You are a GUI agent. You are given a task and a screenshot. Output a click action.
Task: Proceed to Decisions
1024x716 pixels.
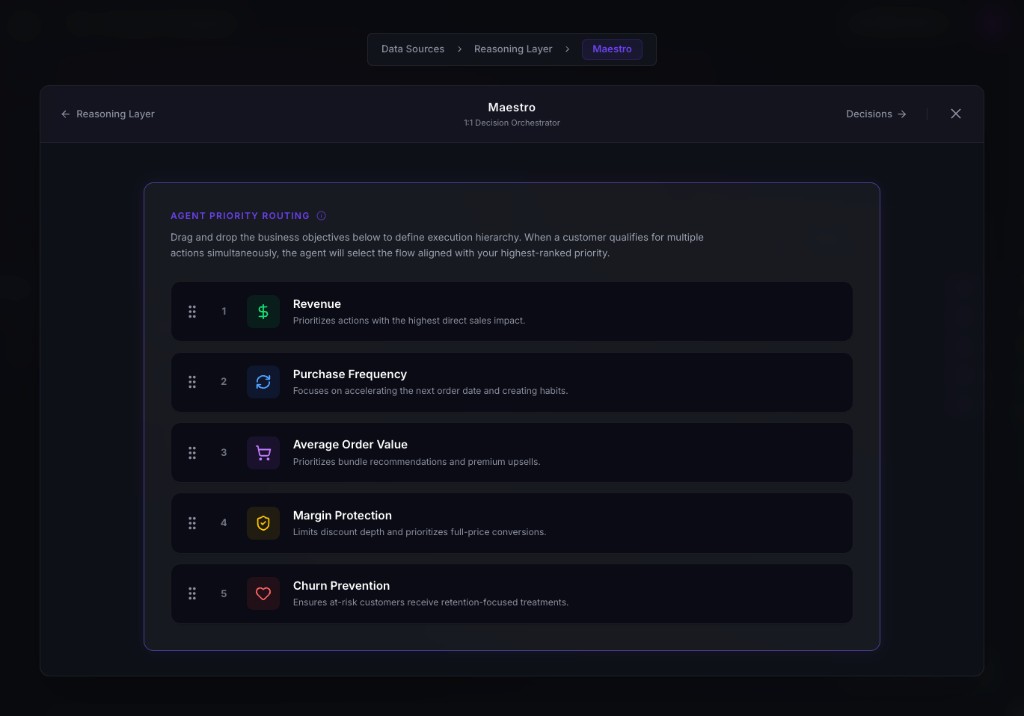coord(876,114)
